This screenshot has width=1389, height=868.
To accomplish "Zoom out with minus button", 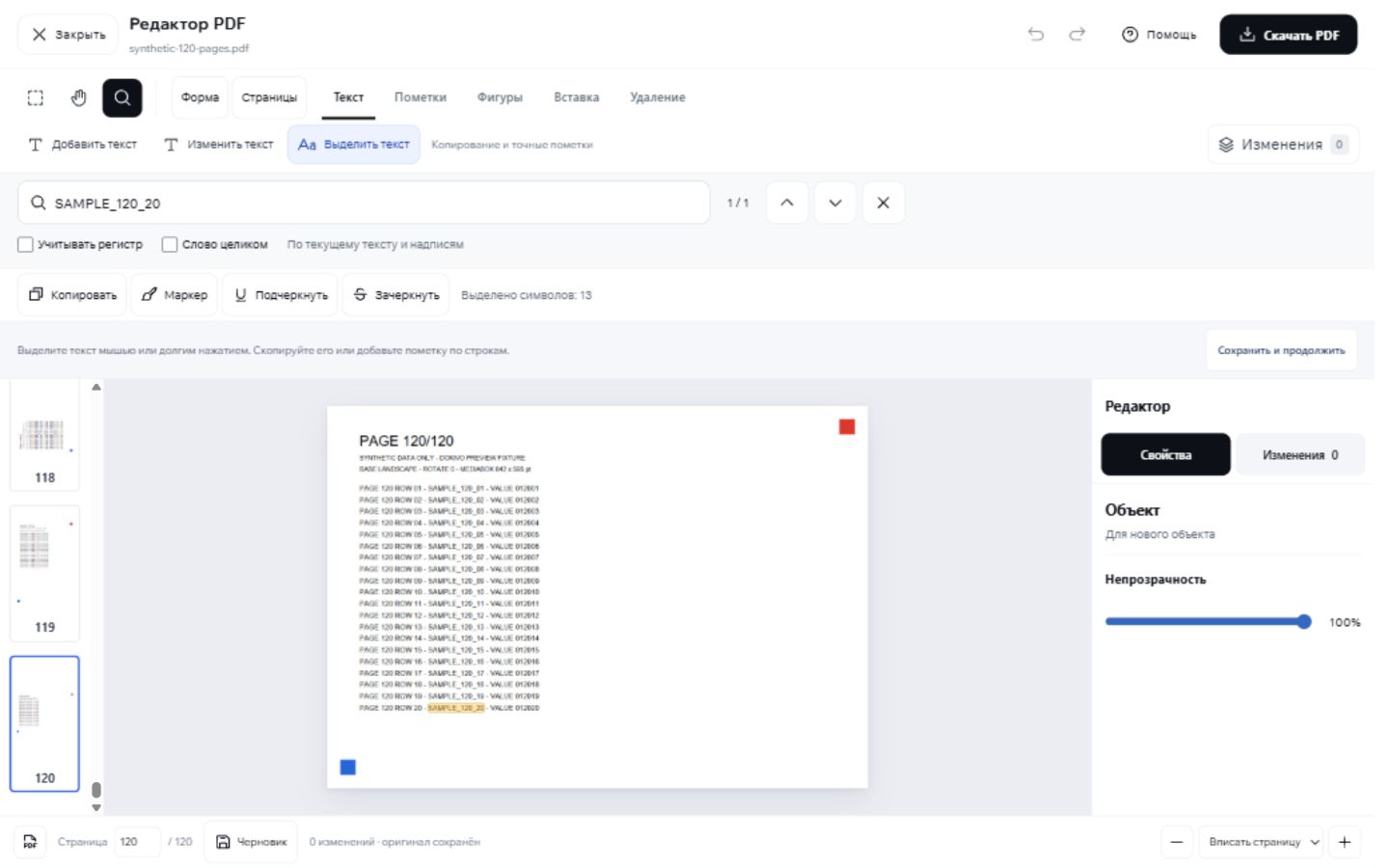I will (x=1177, y=842).
